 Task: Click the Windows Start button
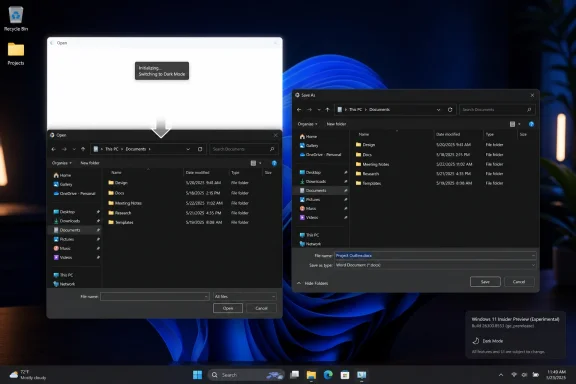click(198, 375)
